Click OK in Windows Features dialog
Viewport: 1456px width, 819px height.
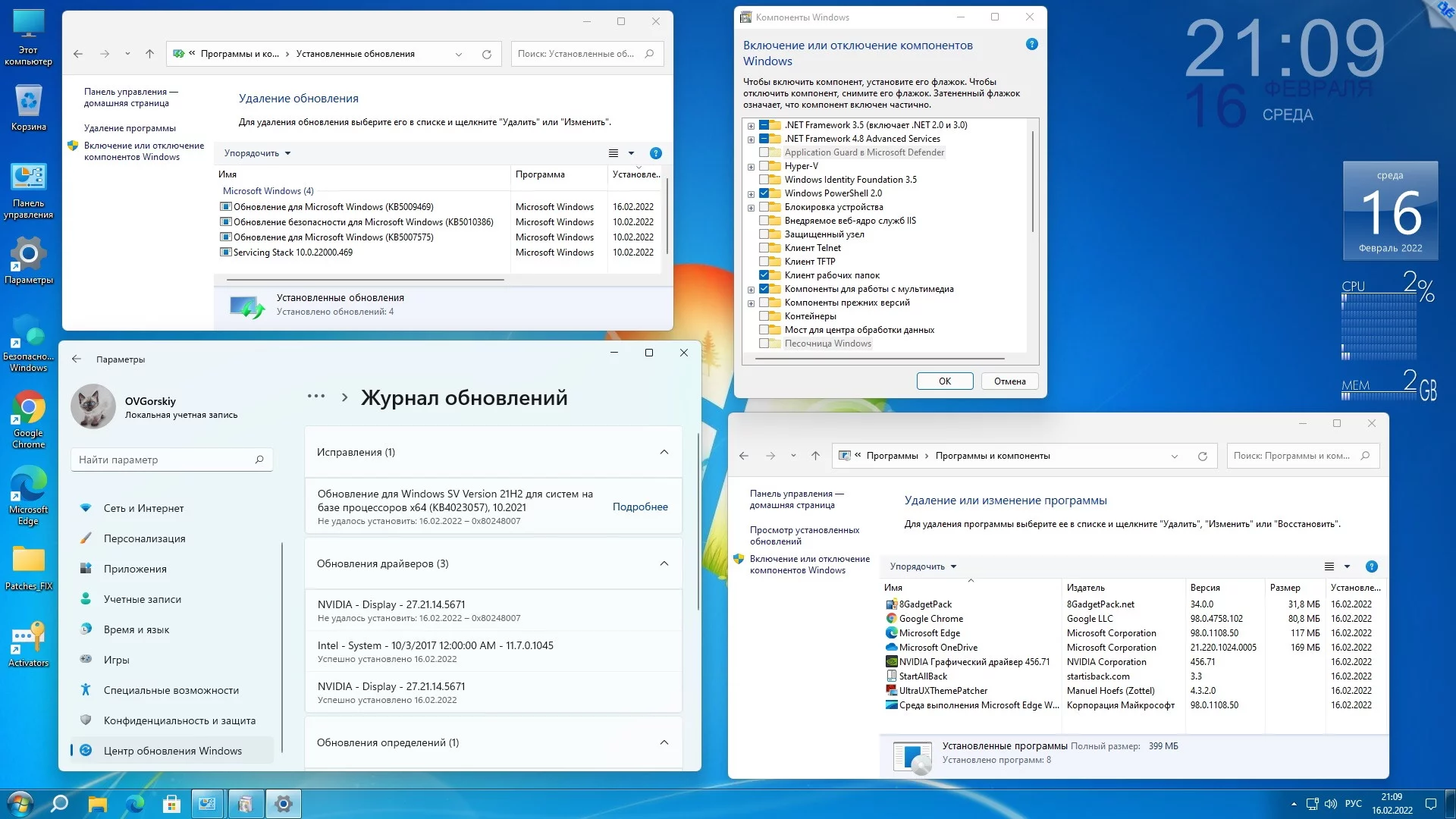click(x=944, y=381)
